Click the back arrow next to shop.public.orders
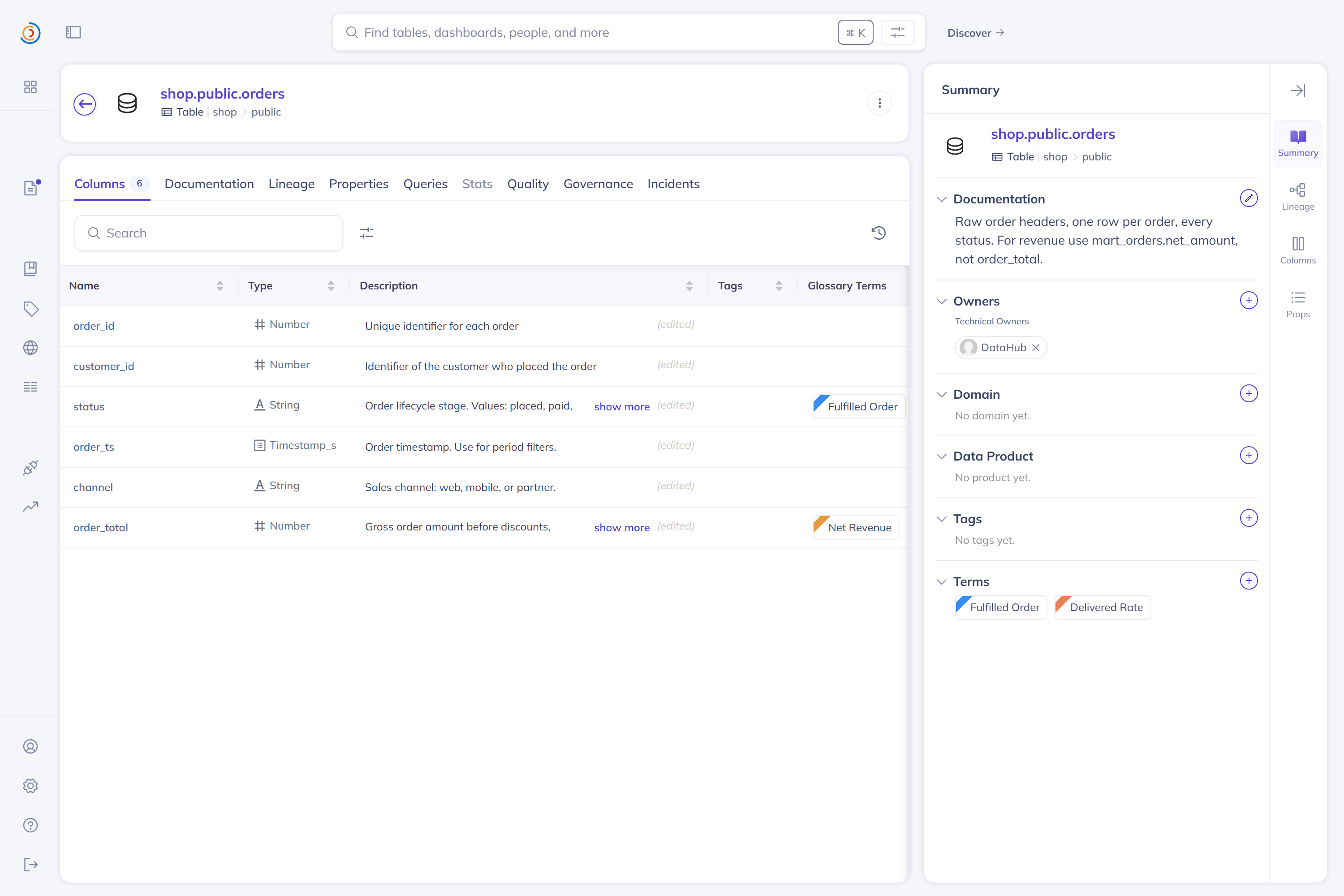The width and height of the screenshot is (1344, 896). click(85, 104)
